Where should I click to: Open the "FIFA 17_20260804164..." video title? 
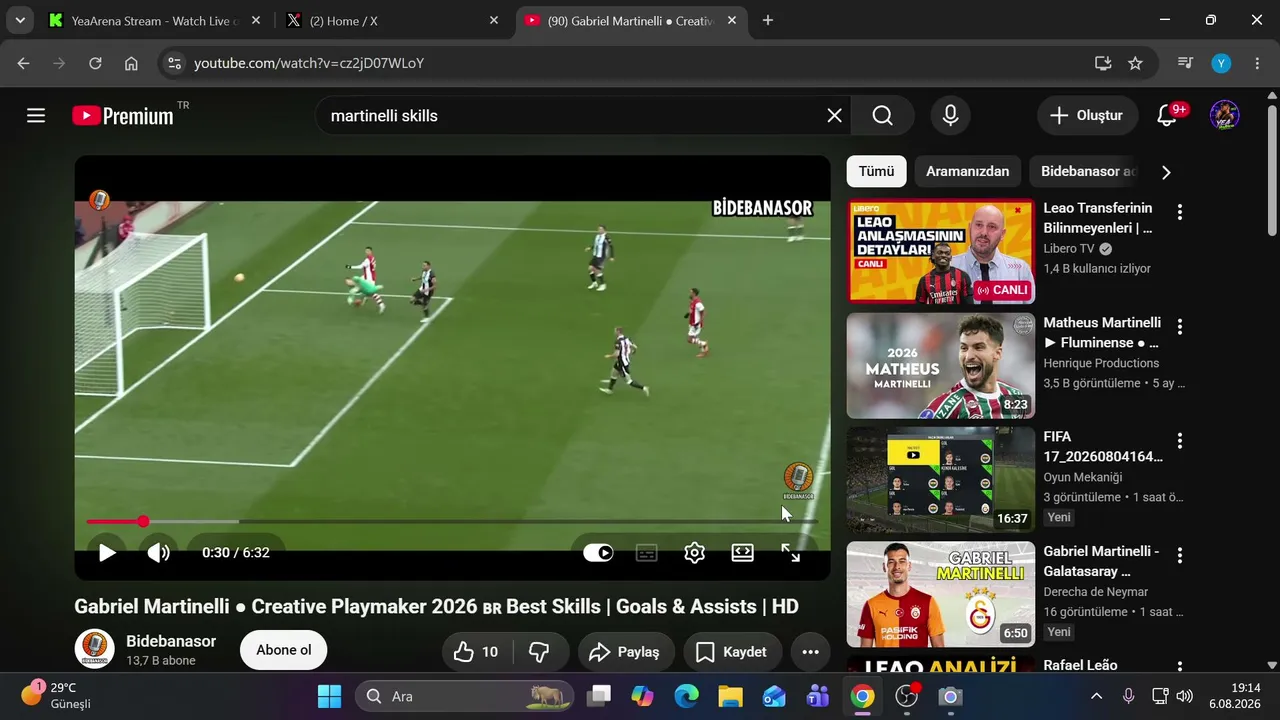point(1103,447)
